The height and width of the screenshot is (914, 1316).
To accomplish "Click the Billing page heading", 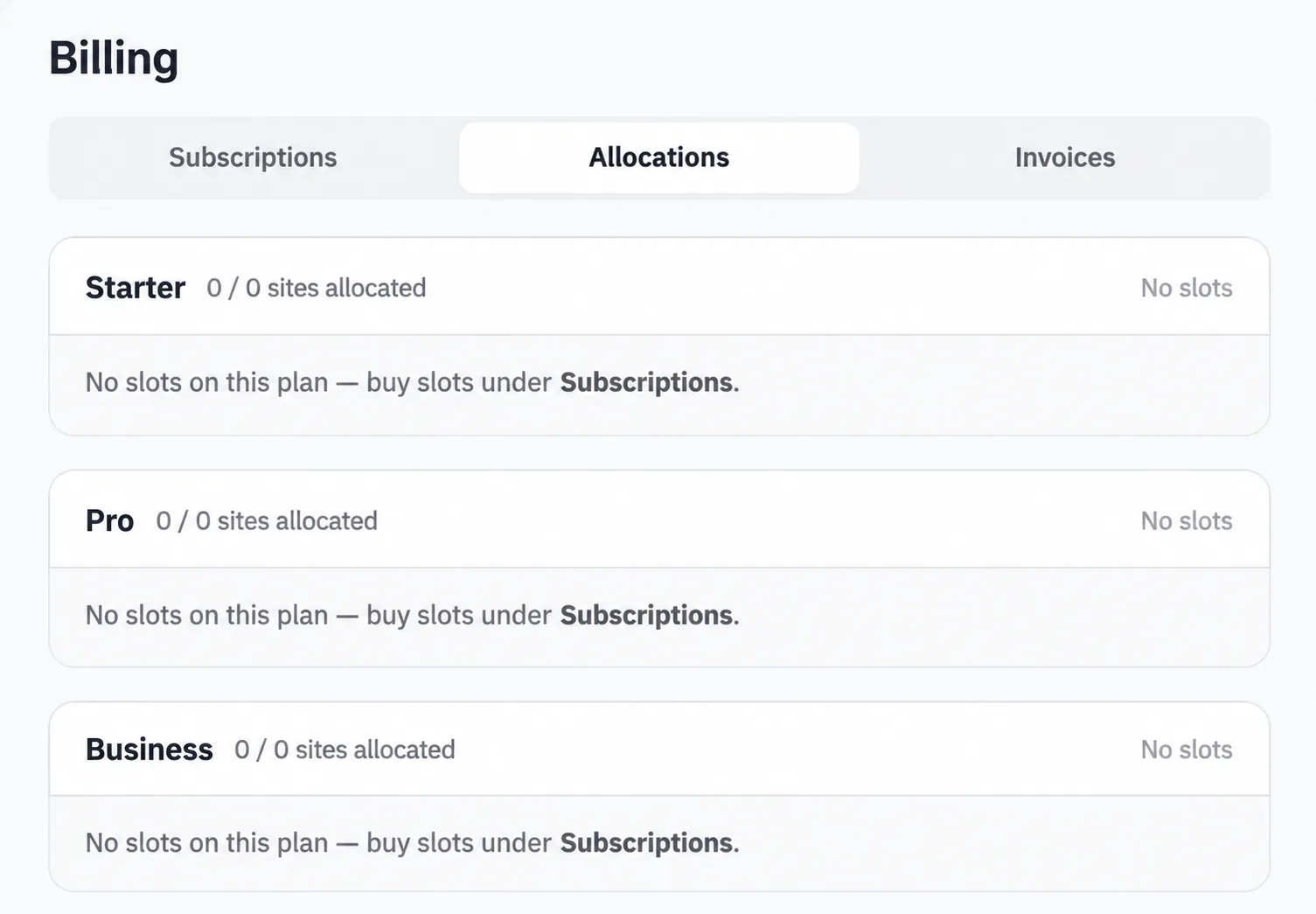I will click(114, 59).
